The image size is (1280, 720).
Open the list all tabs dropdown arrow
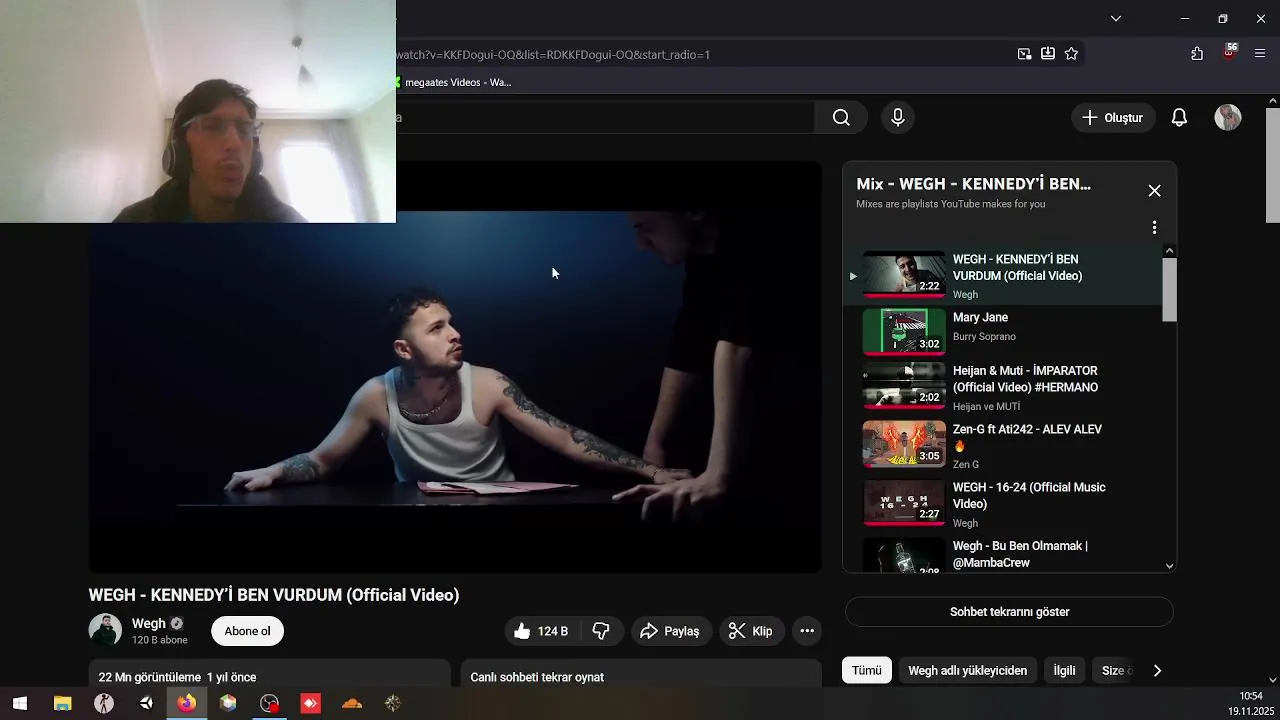(1116, 18)
